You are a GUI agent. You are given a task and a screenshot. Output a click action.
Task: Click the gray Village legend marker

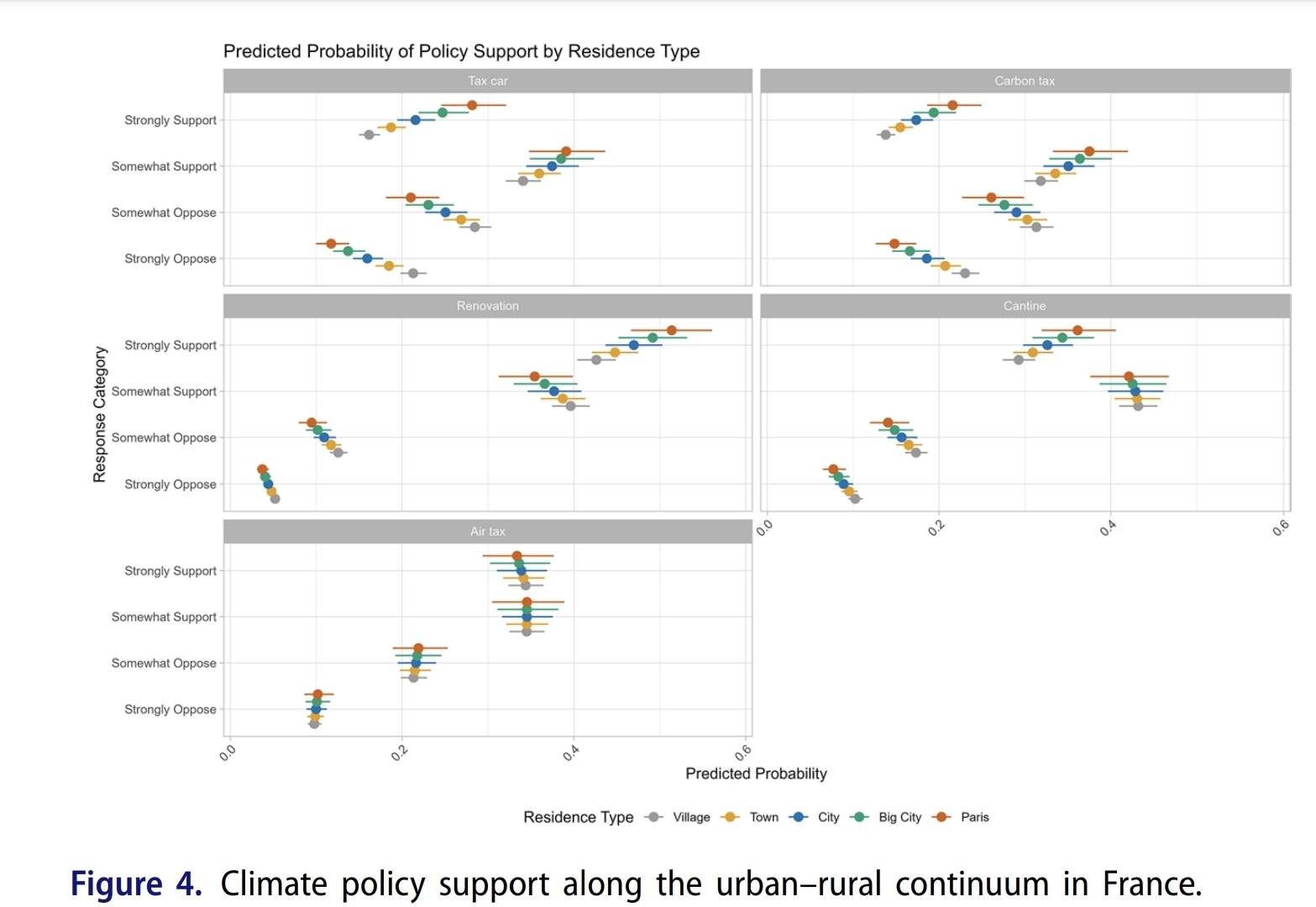coord(654,817)
